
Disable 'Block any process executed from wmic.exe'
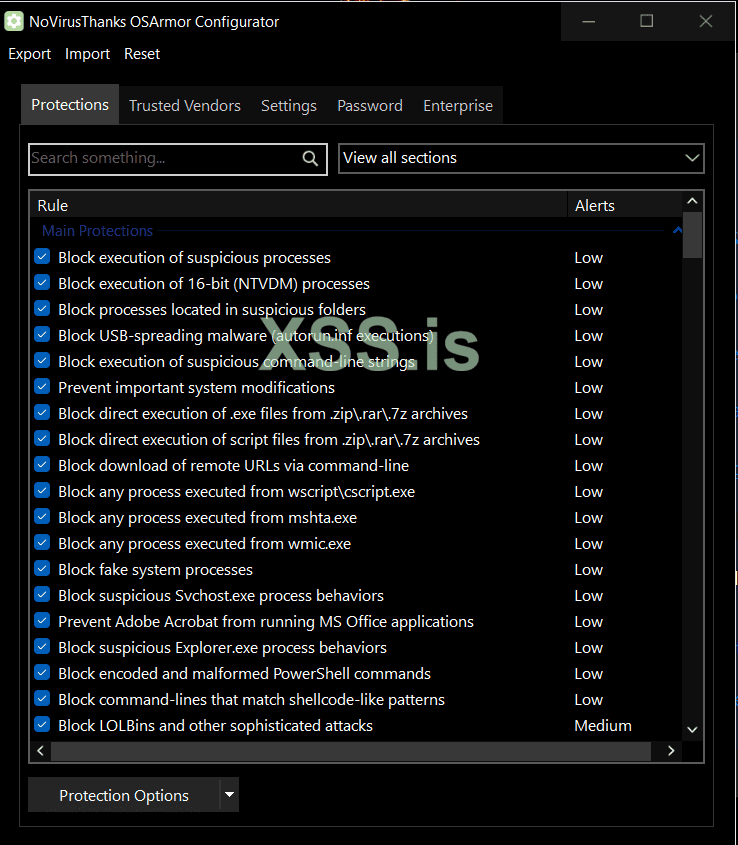42,542
